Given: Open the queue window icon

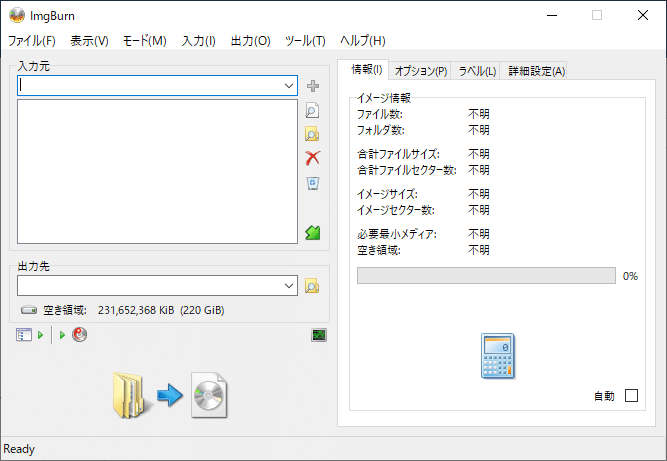Looking at the screenshot, I should (x=24, y=335).
